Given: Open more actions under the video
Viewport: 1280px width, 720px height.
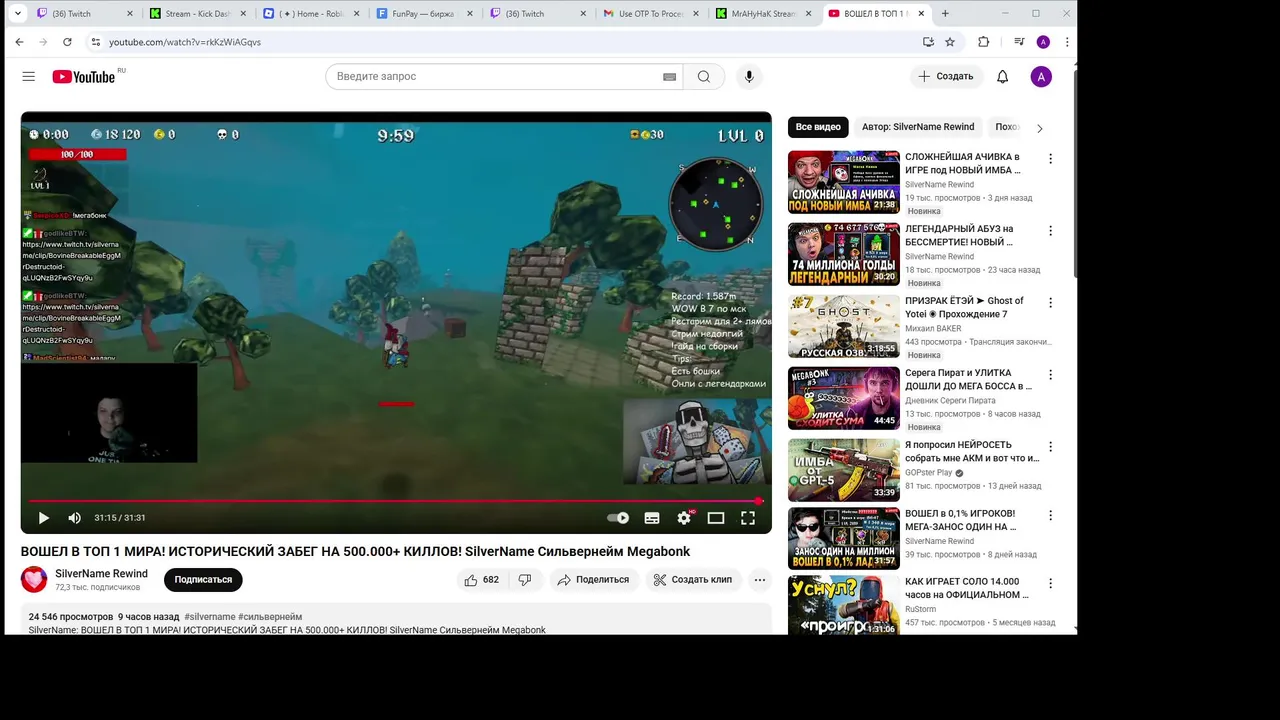Looking at the screenshot, I should [760, 580].
